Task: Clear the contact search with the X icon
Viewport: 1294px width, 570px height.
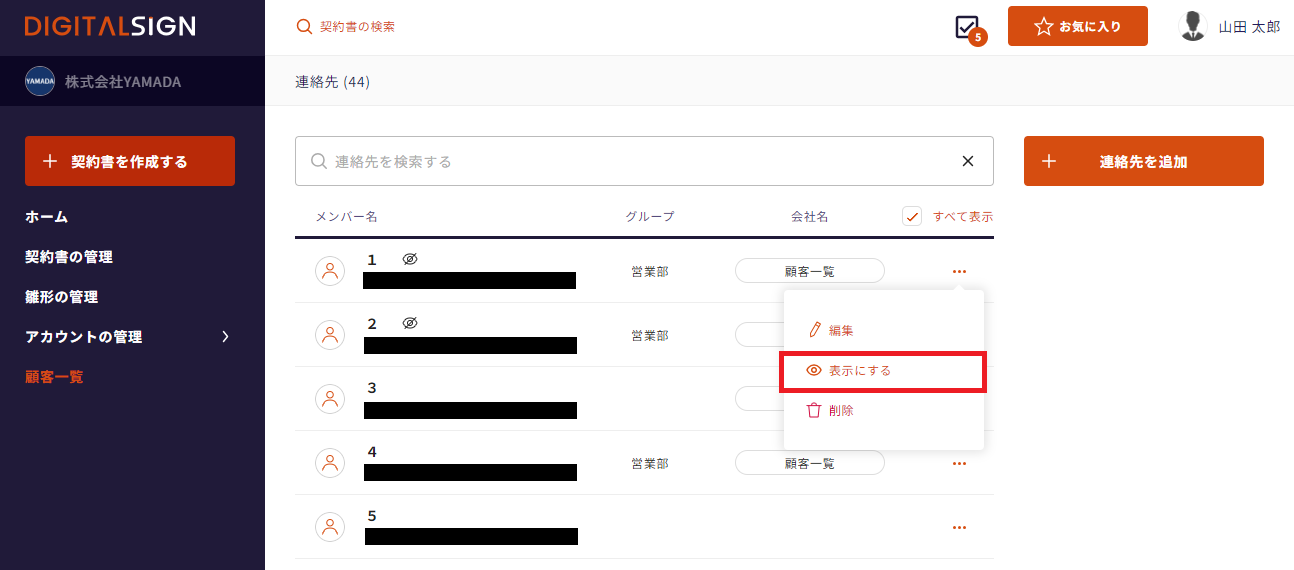Action: pyautogui.click(x=967, y=161)
